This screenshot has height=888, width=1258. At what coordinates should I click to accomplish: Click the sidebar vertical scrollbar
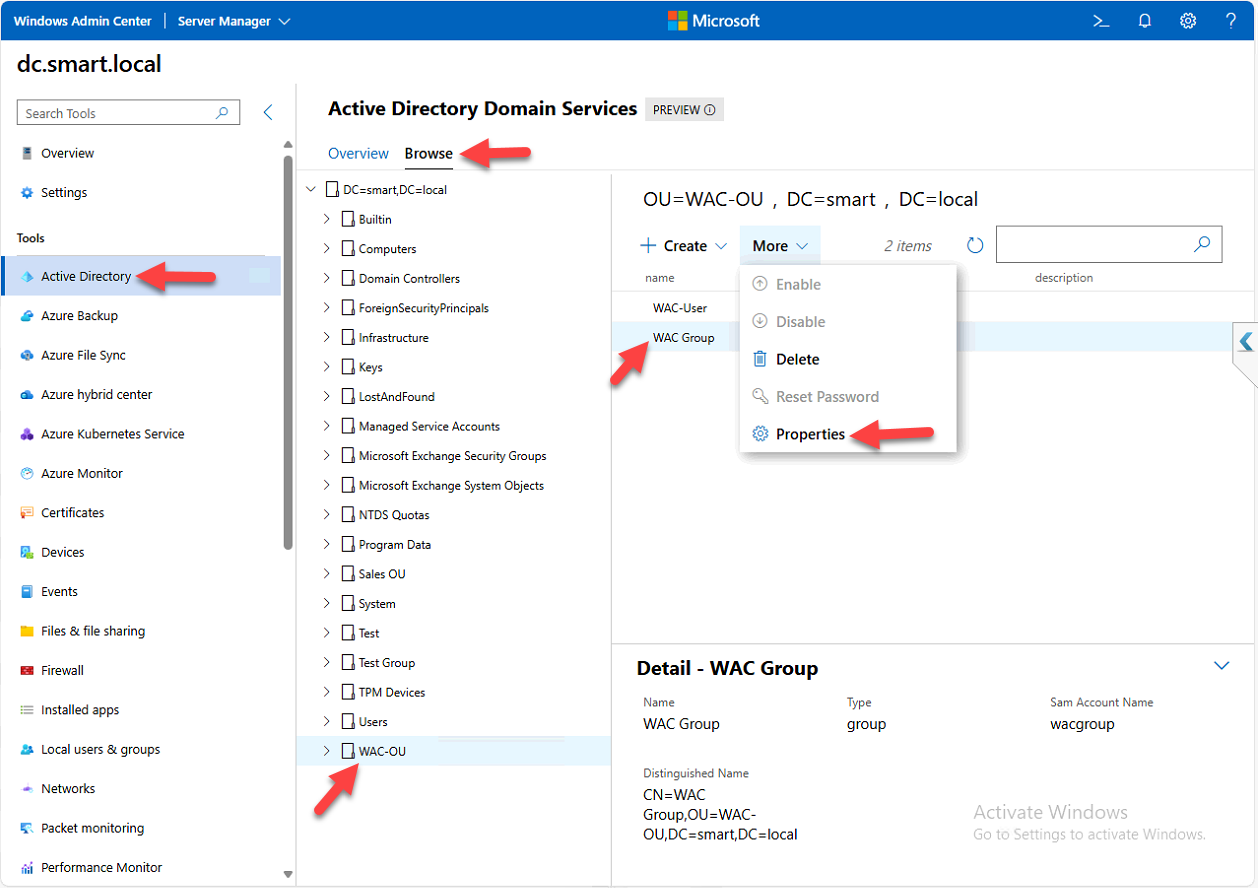click(288, 352)
